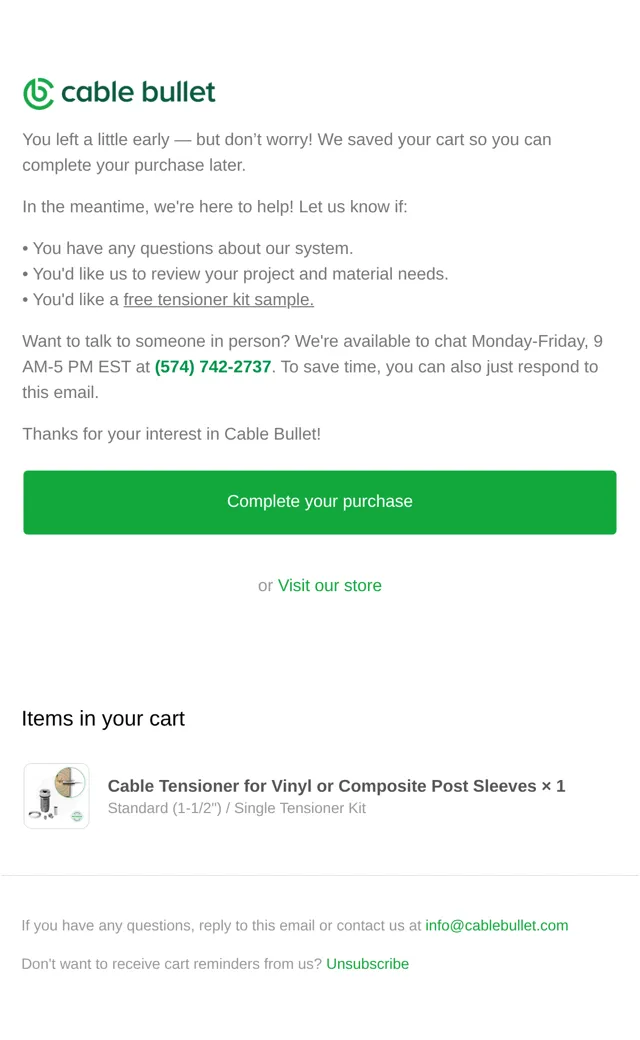Click the Complete your purchase button
Image resolution: width=640 pixels, height=1040 pixels.
click(x=320, y=502)
